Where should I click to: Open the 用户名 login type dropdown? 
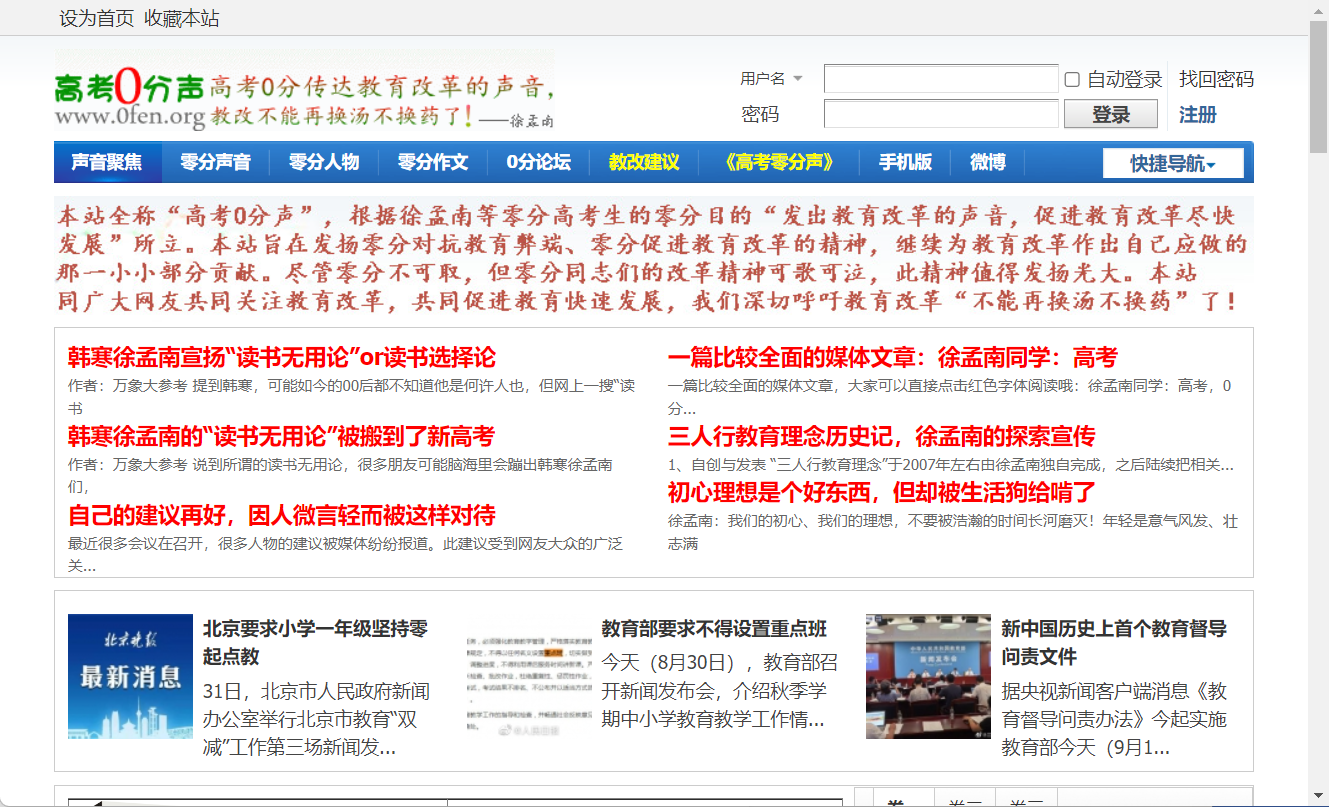click(771, 79)
